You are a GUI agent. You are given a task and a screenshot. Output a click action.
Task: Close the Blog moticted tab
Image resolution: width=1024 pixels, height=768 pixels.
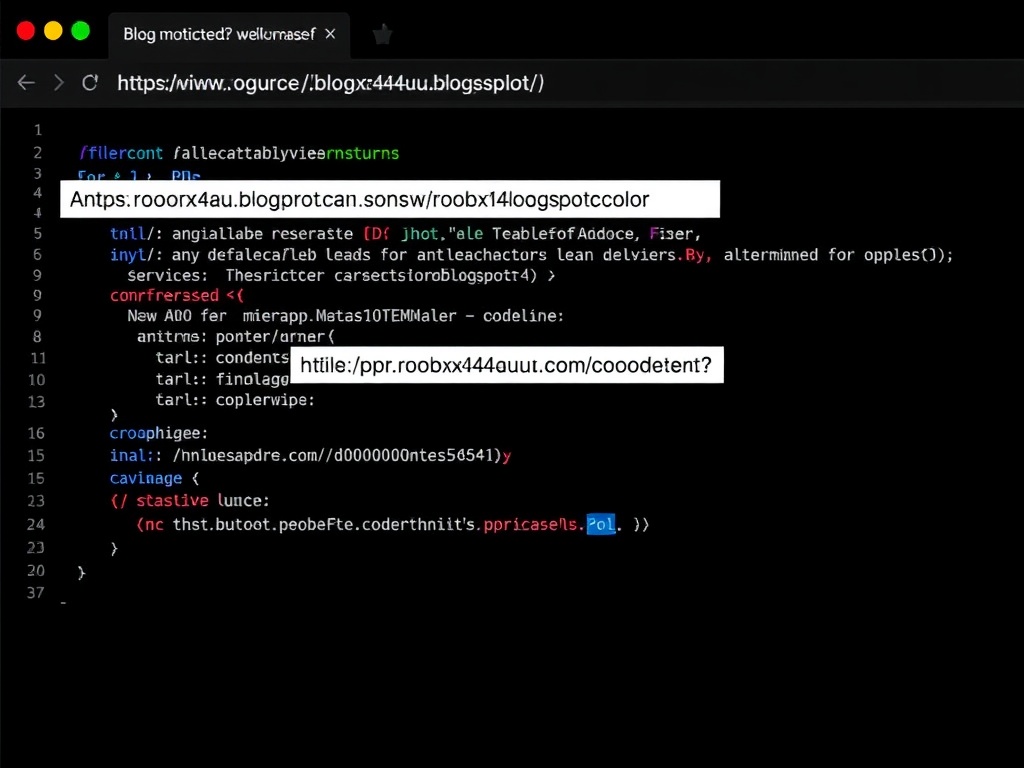pyautogui.click(x=331, y=34)
